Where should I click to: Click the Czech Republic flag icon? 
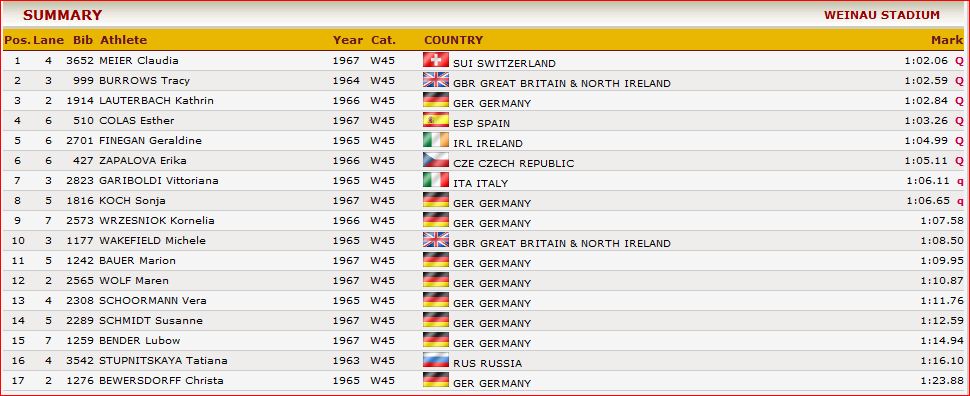point(436,160)
